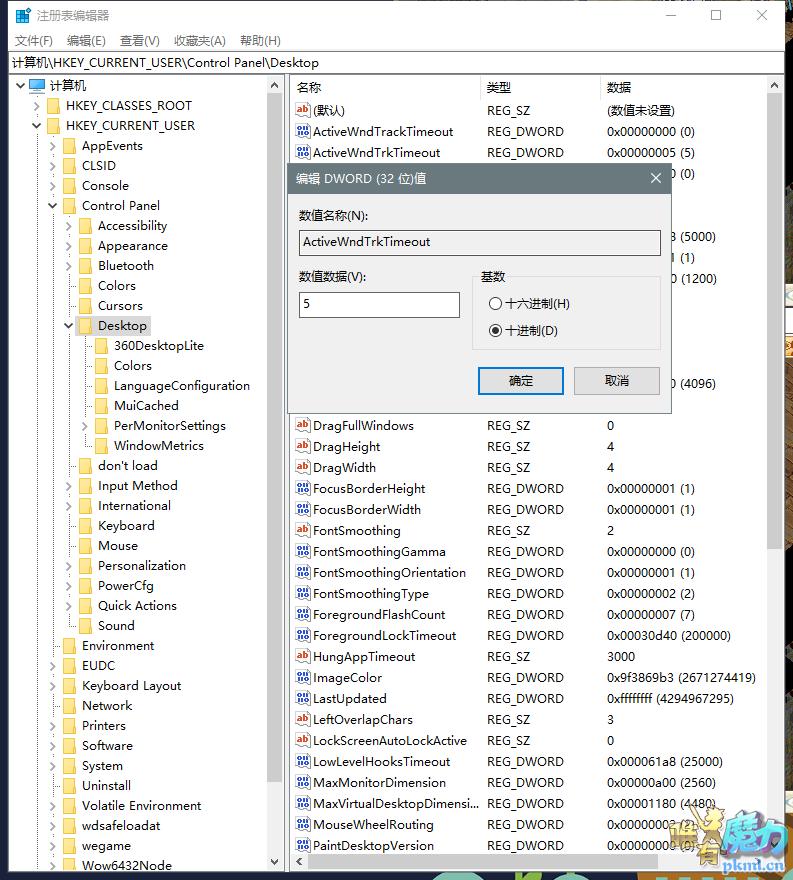
Task: Click the 数值数据(V) value input field
Action: 379,305
